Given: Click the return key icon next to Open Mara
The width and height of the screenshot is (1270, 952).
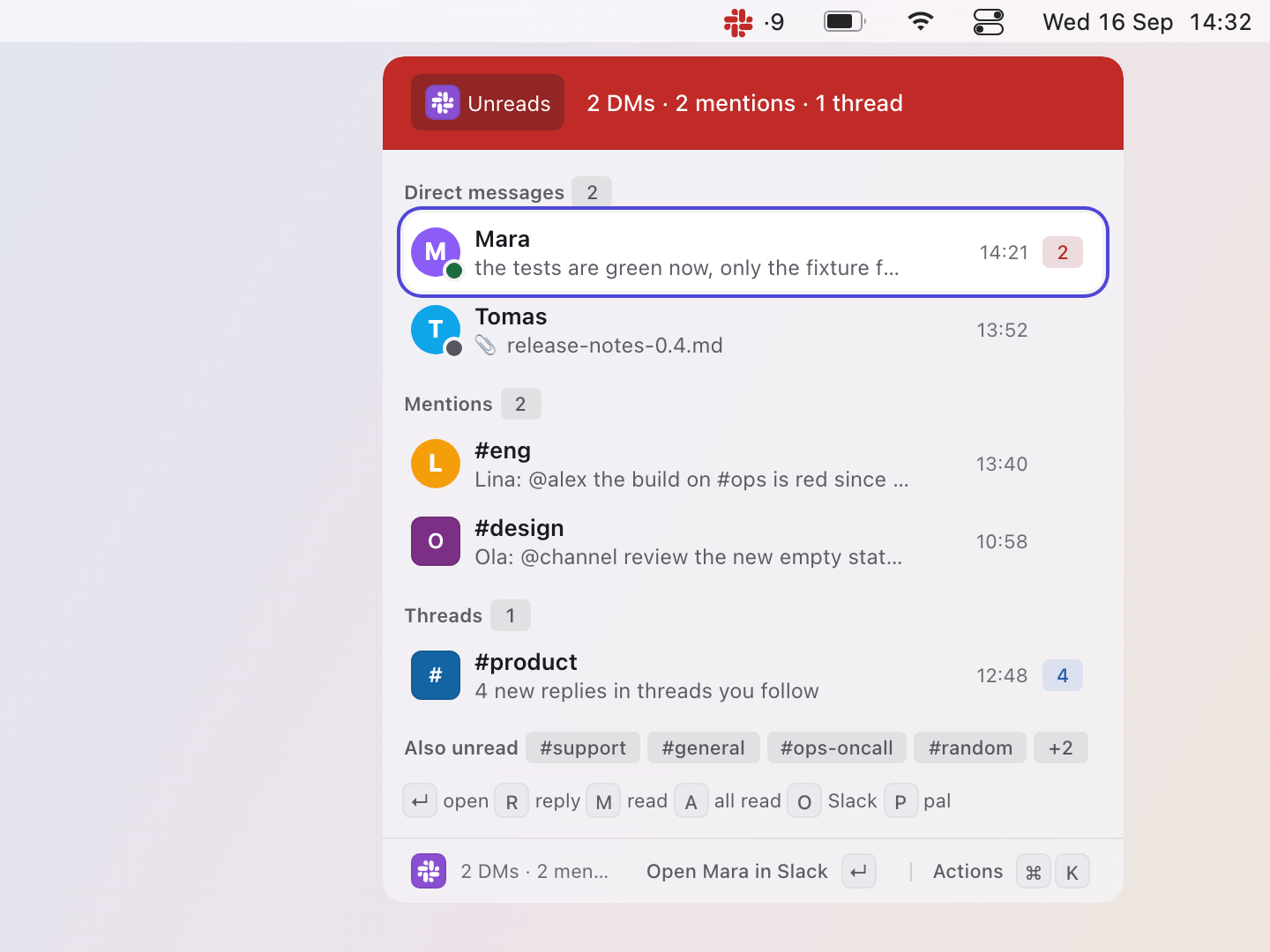Looking at the screenshot, I should 858,871.
